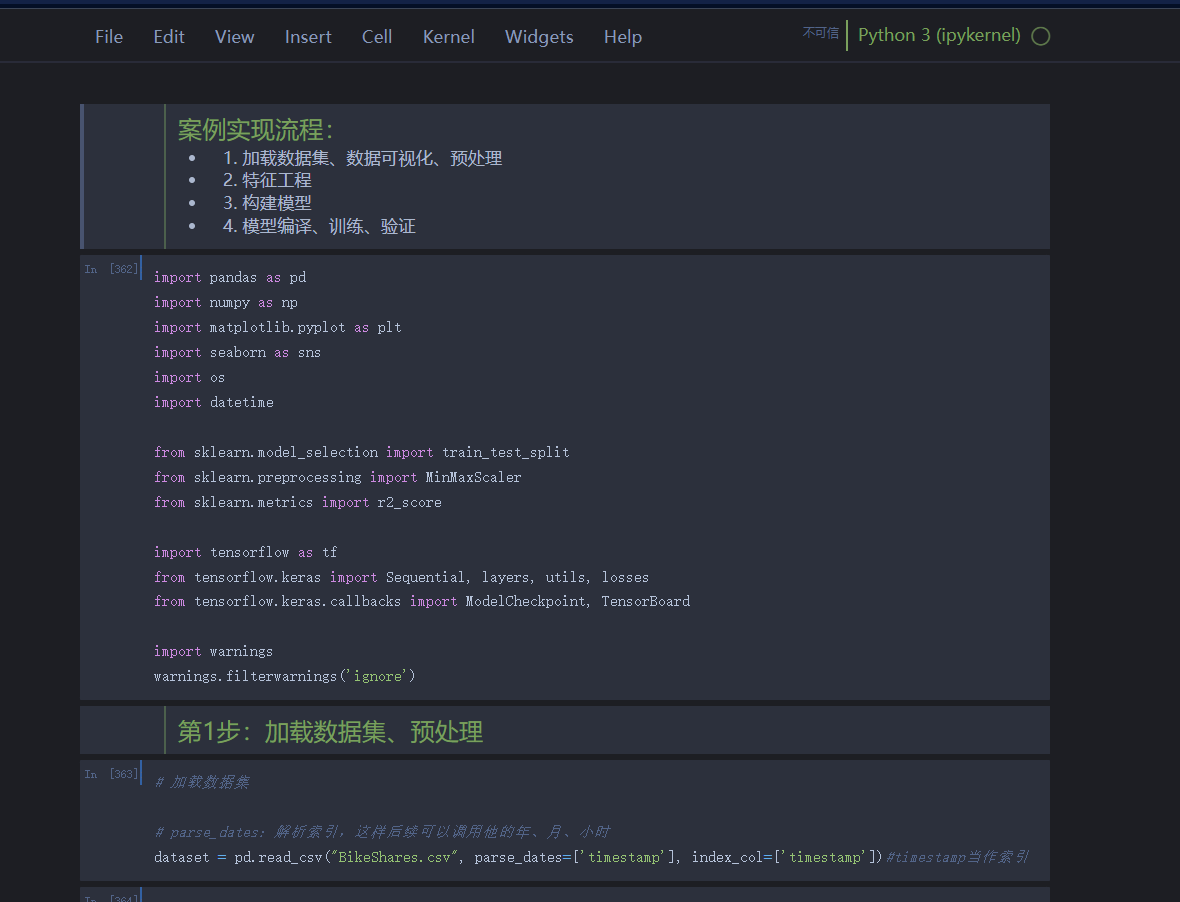The height and width of the screenshot is (902, 1180).
Task: Open the Cell menu
Action: click(376, 37)
